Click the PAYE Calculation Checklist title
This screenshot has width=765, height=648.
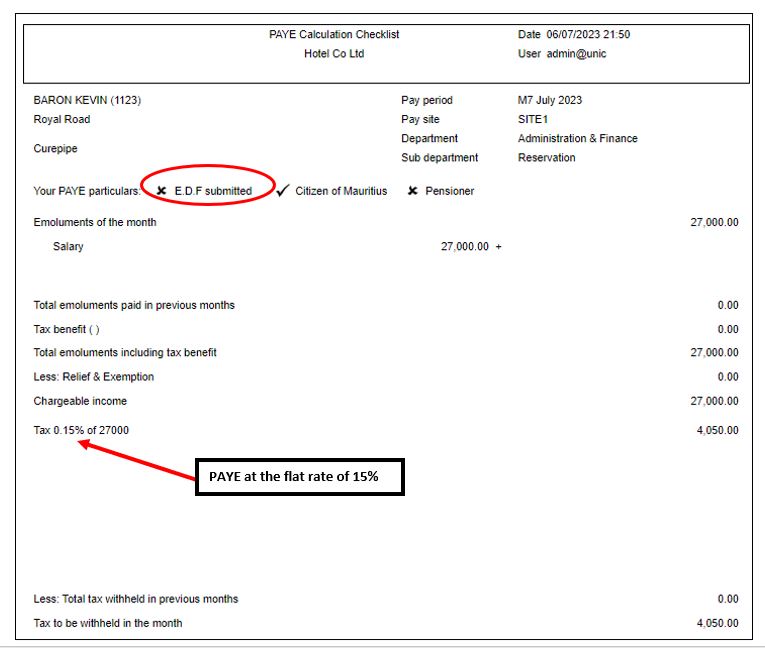pyautogui.click(x=334, y=35)
